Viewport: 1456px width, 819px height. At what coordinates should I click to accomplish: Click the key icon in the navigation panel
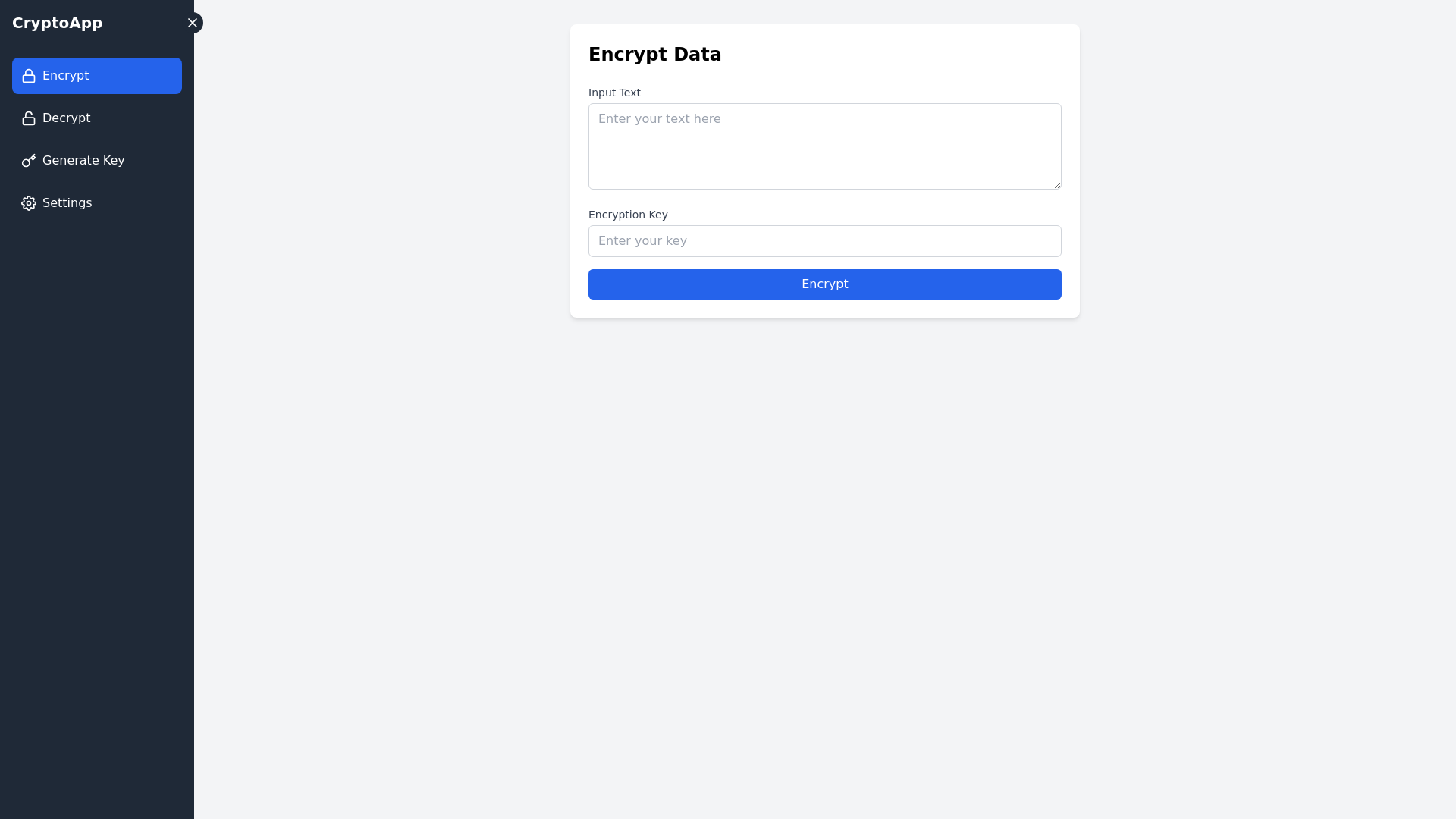tap(28, 161)
